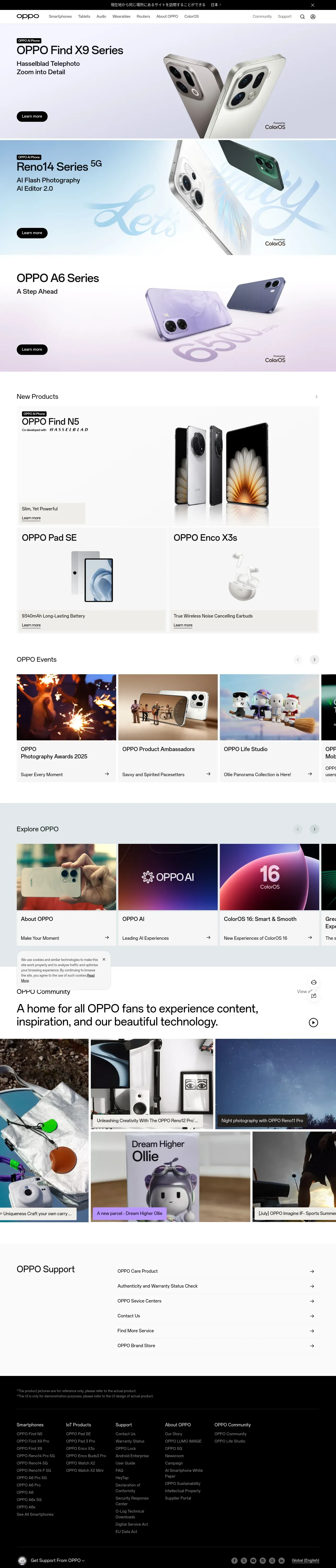
Task: Open X (Twitter) icon in footer
Action: 244,1561
